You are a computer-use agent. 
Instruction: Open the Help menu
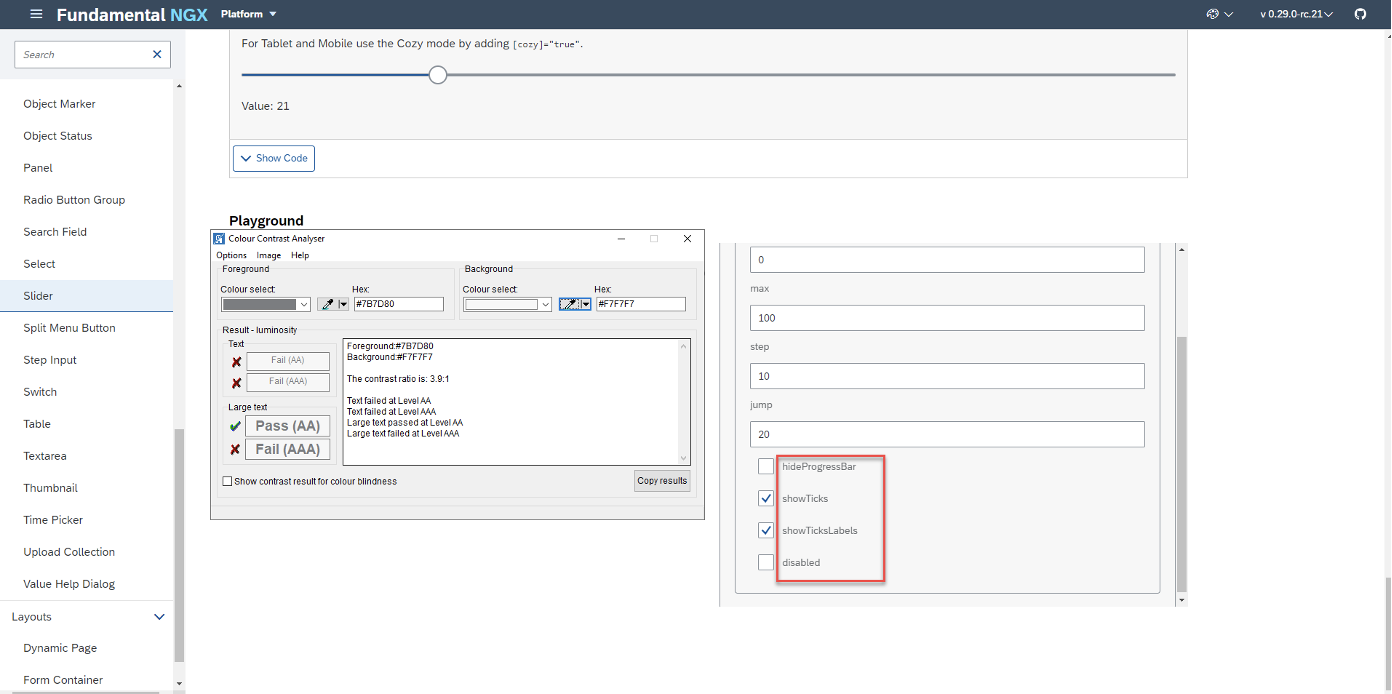300,255
